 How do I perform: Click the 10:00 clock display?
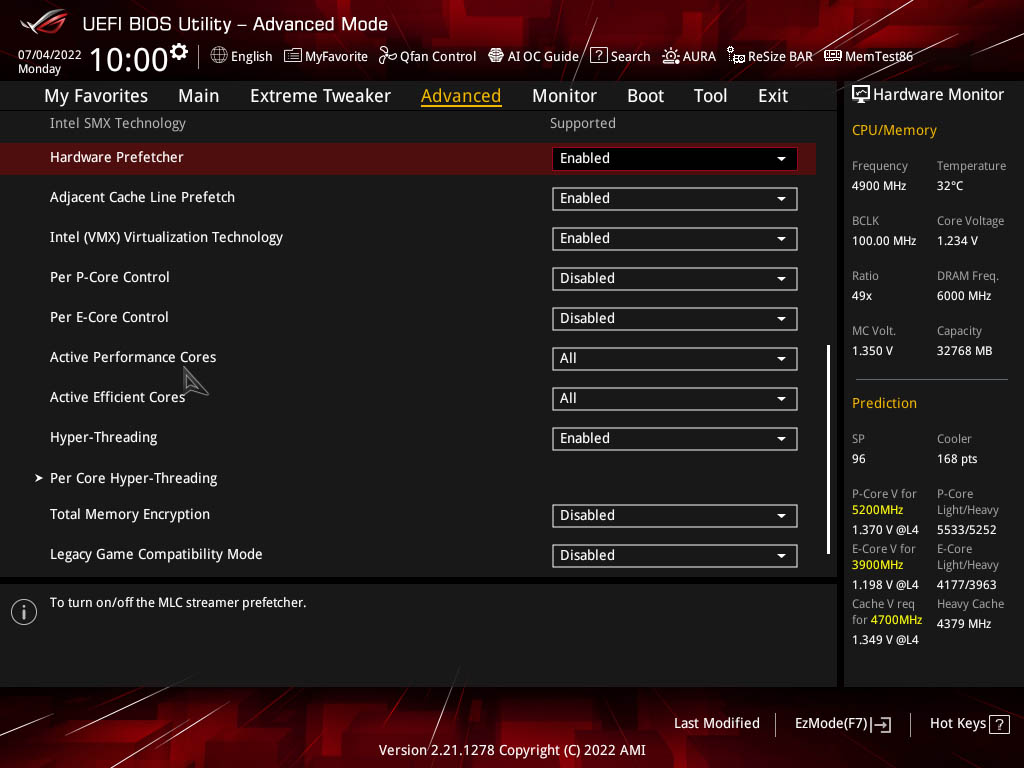click(129, 59)
